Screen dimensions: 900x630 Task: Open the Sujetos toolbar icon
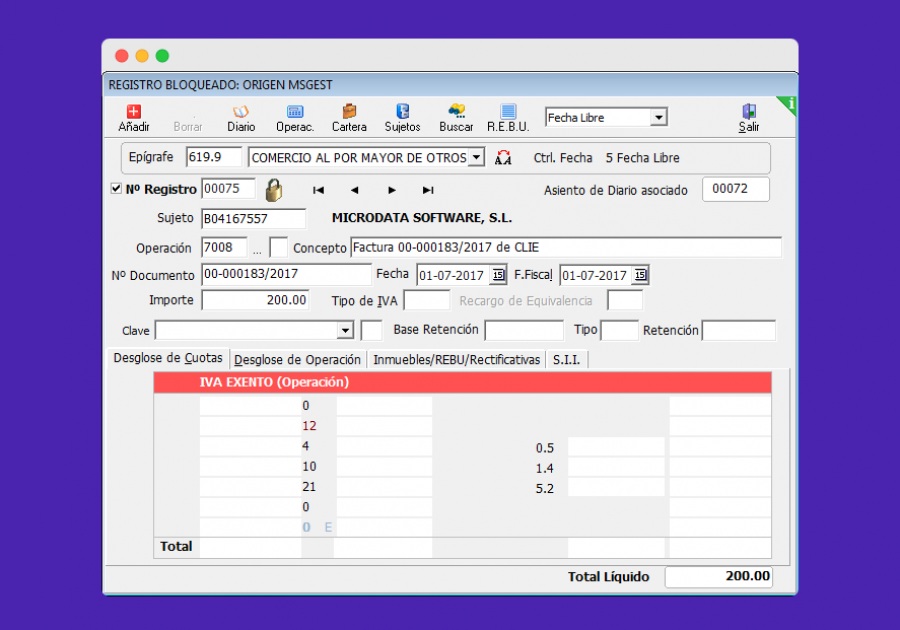click(x=402, y=118)
